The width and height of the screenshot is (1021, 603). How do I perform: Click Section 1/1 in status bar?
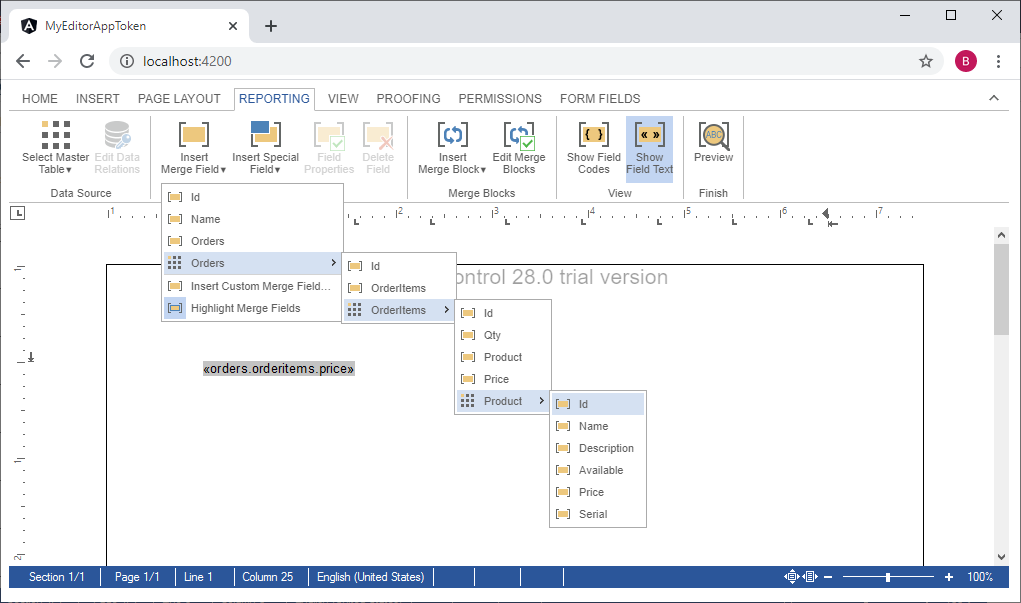click(57, 577)
